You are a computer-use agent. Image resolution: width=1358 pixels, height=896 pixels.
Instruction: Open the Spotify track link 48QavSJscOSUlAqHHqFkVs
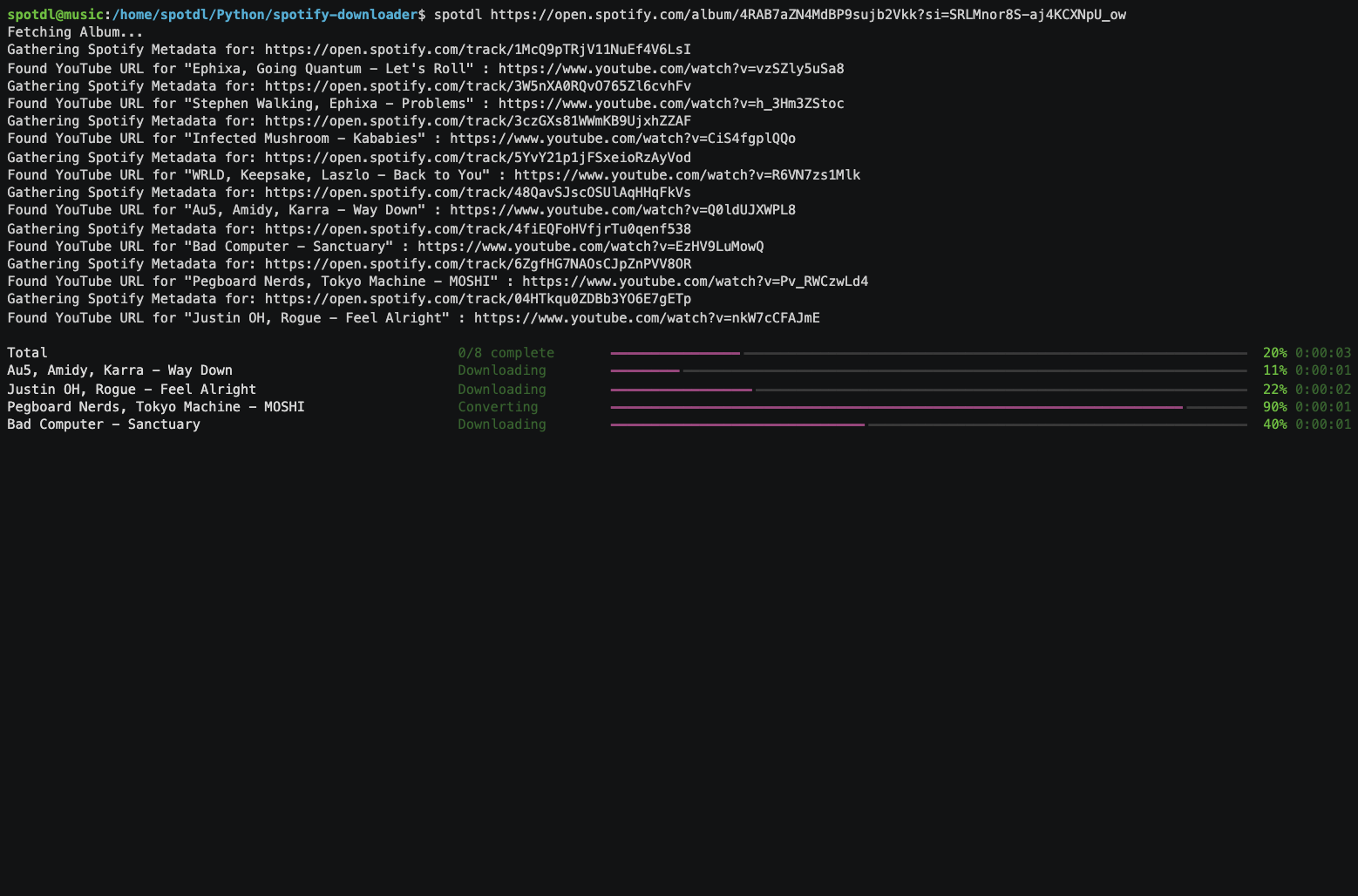pos(478,193)
